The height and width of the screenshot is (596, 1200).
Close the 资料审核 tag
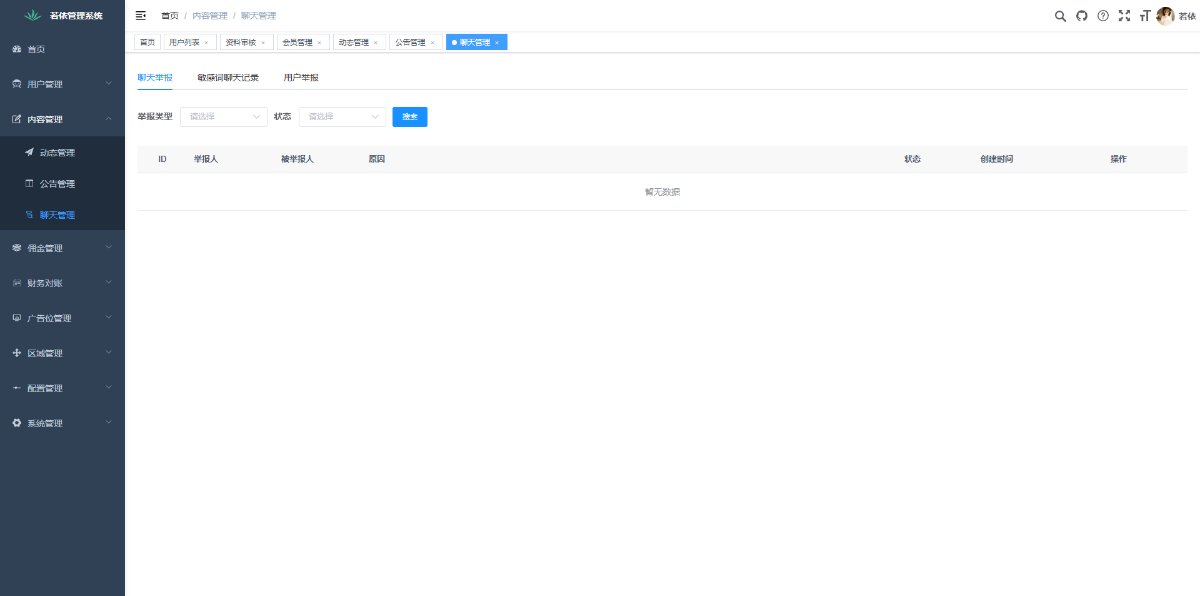point(263,43)
